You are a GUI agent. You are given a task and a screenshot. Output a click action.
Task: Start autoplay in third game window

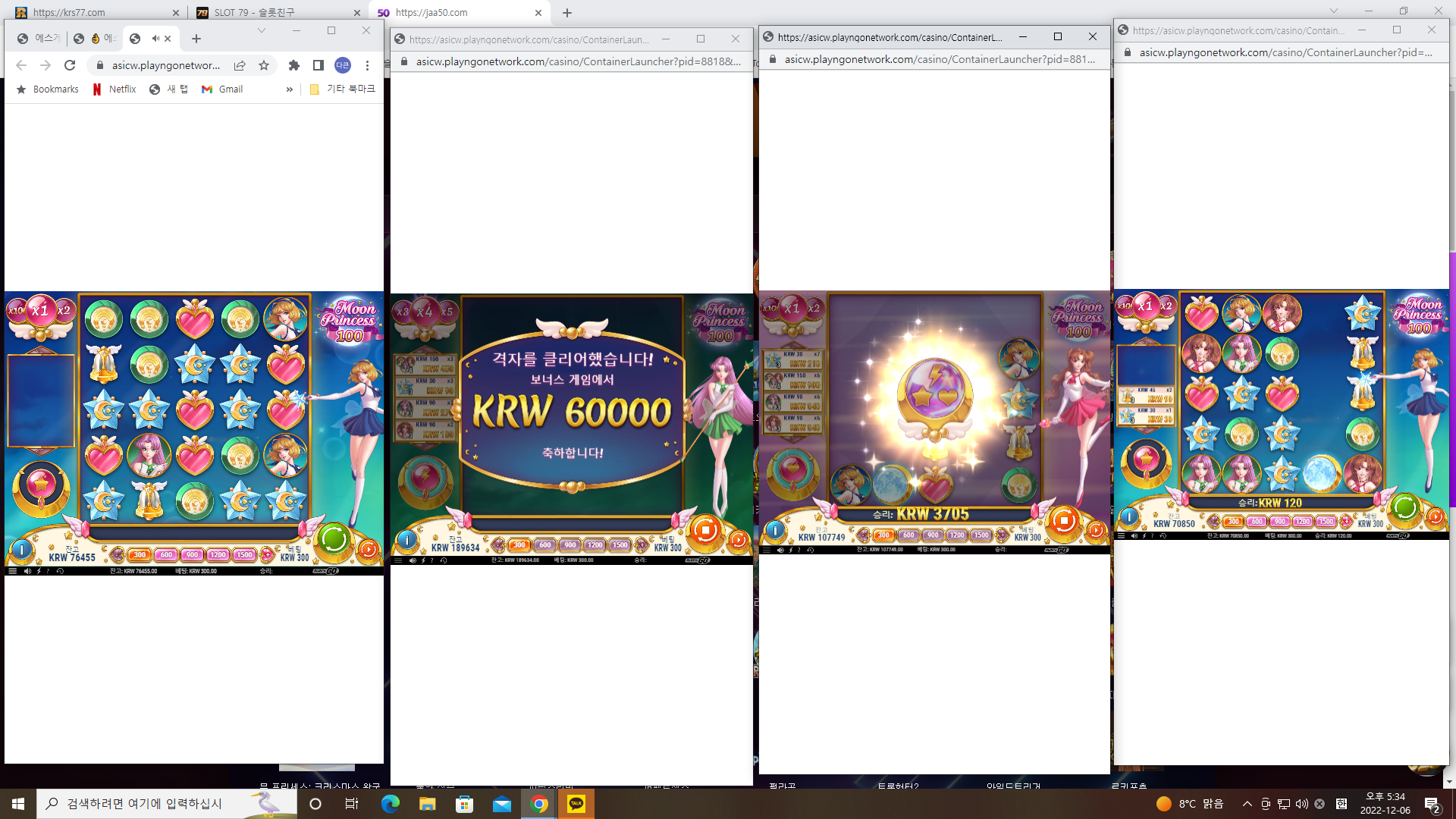click(x=1096, y=530)
